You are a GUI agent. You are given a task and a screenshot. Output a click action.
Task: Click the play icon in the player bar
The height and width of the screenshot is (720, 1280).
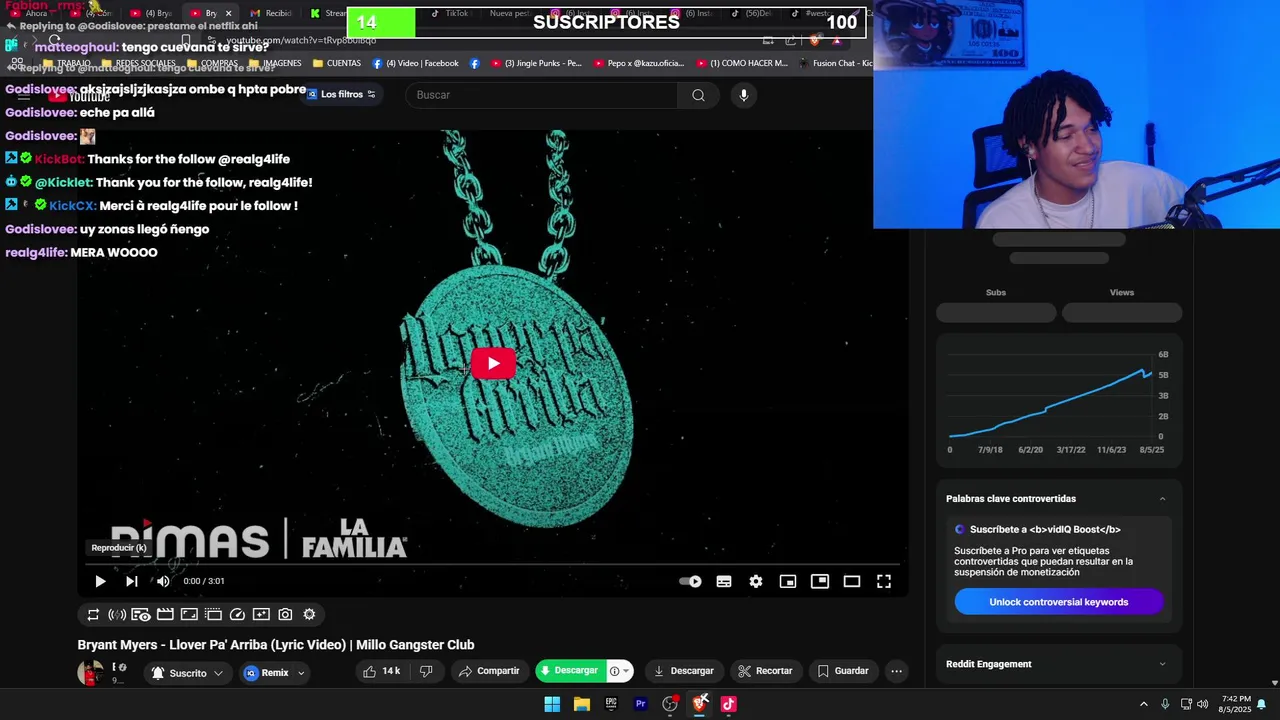point(100,581)
